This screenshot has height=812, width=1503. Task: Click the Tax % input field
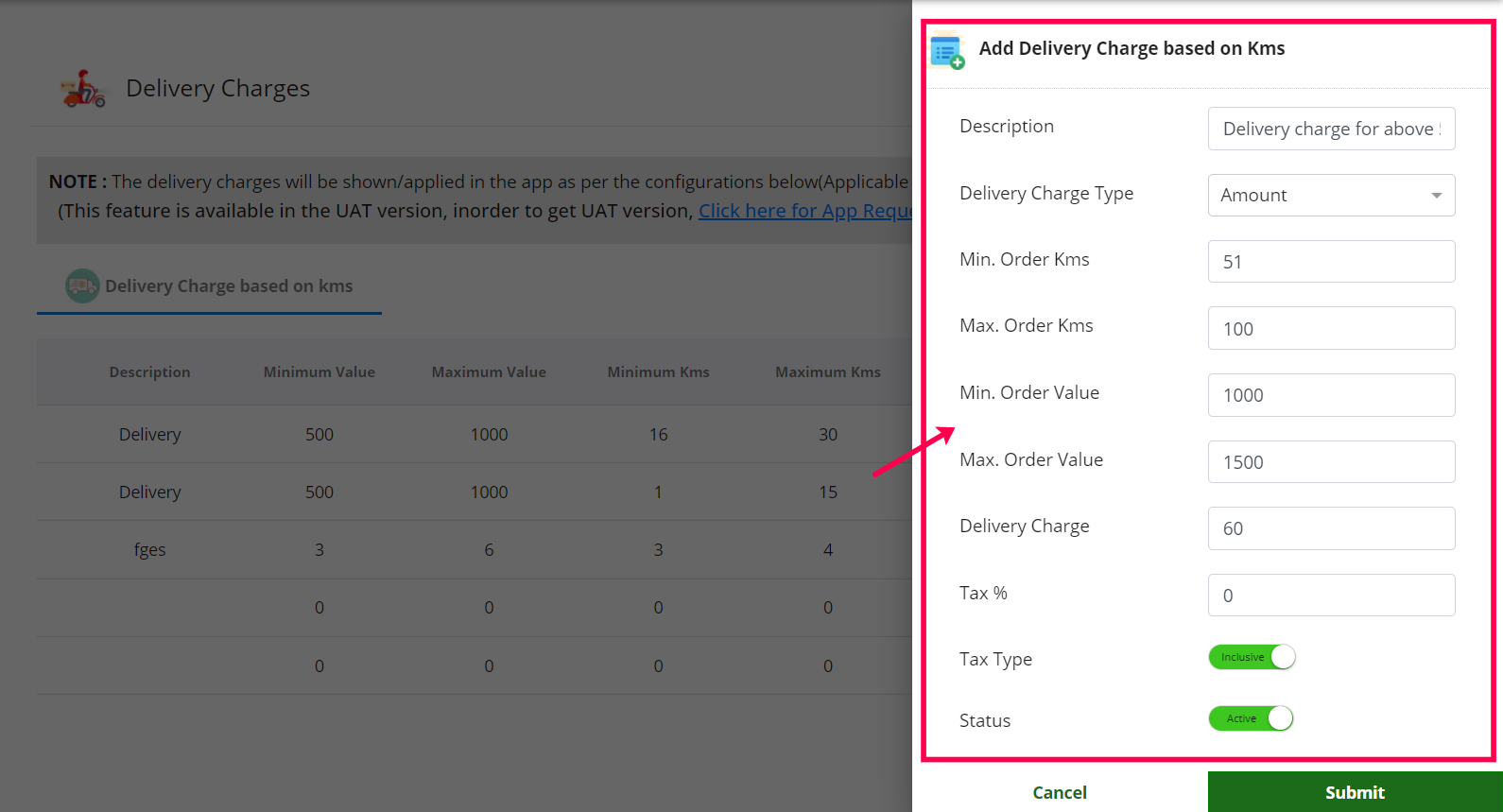click(1330, 596)
